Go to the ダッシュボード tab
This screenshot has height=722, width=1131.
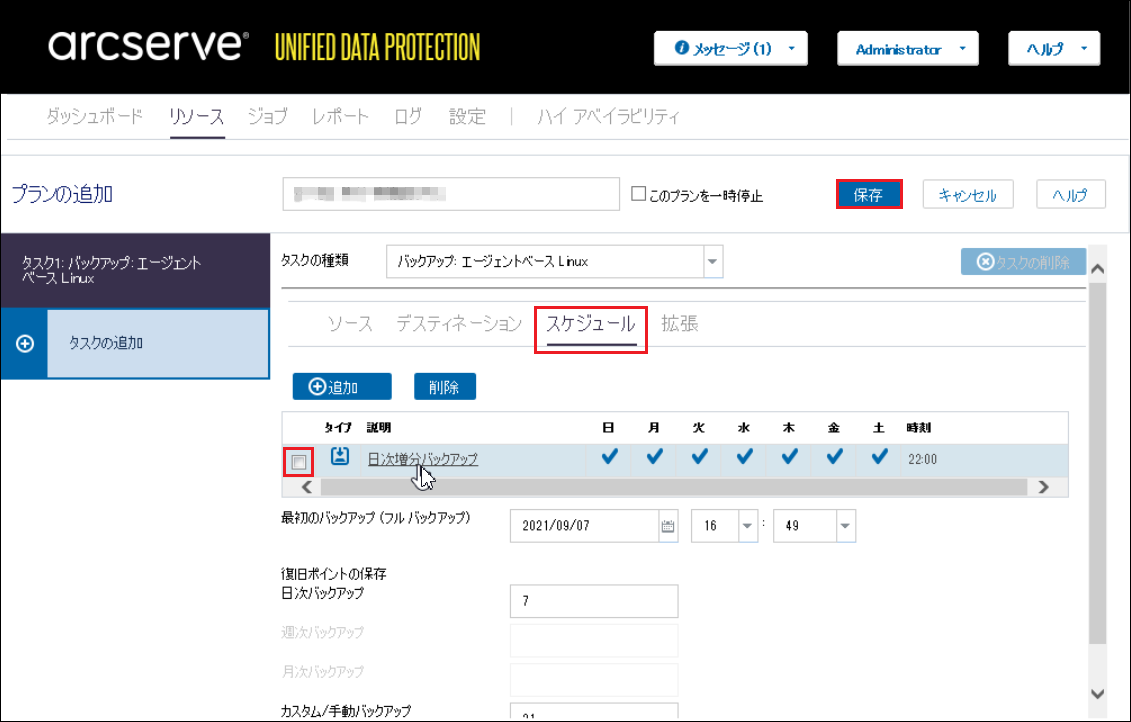[x=94, y=116]
